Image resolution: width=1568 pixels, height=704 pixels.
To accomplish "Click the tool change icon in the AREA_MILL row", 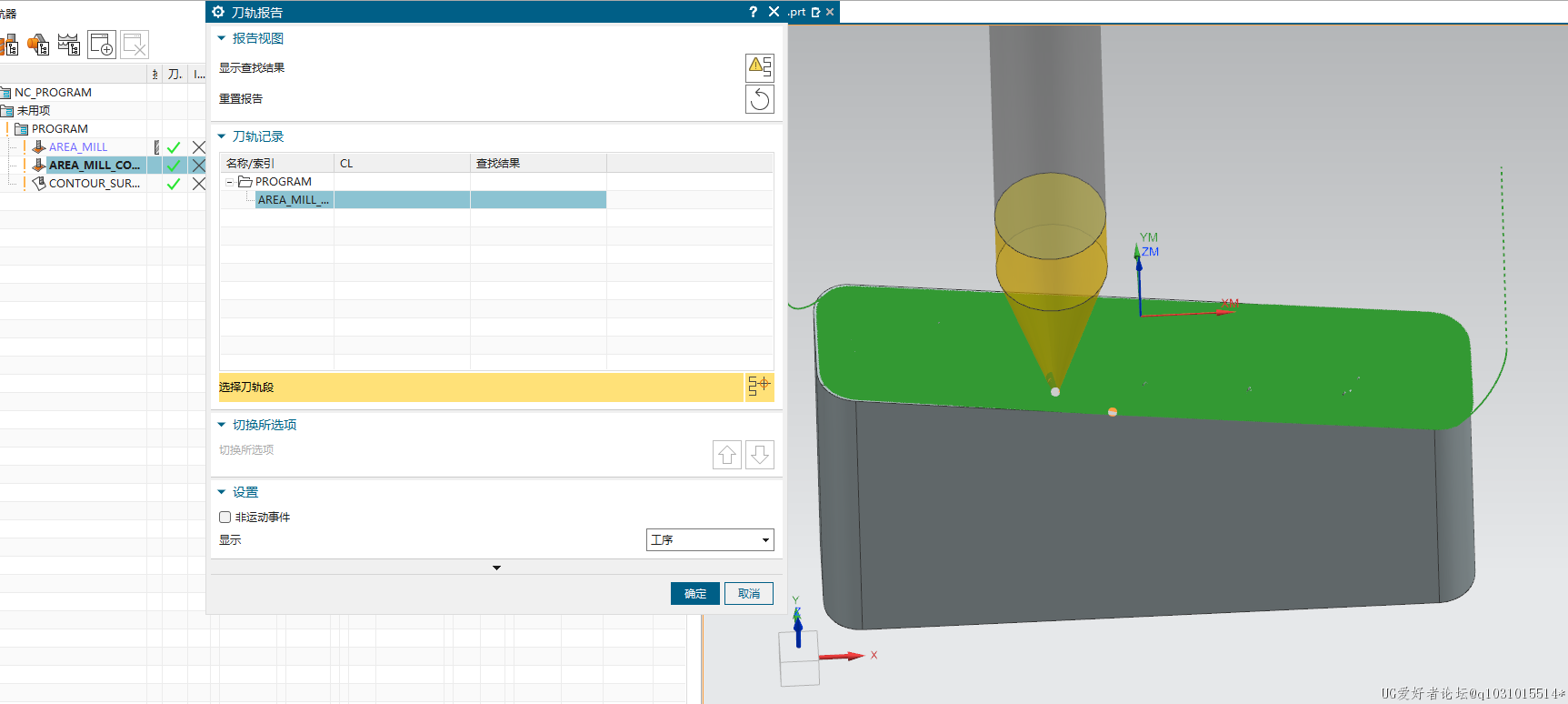I will [156, 147].
